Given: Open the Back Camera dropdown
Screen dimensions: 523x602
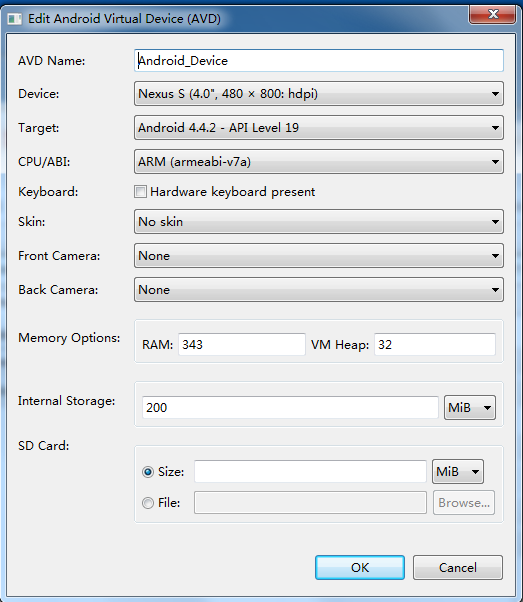Looking at the screenshot, I should (319, 289).
